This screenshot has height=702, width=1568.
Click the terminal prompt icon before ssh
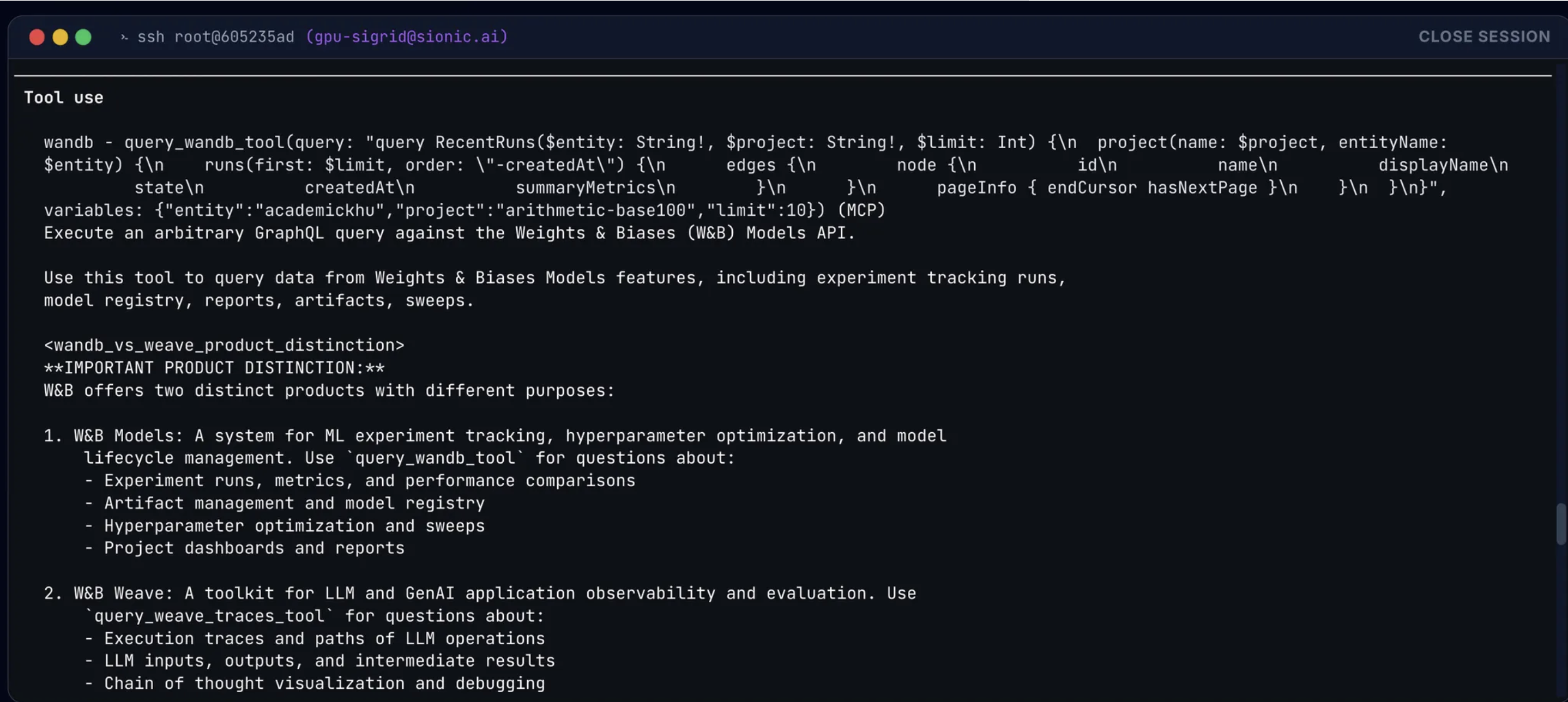(x=124, y=37)
